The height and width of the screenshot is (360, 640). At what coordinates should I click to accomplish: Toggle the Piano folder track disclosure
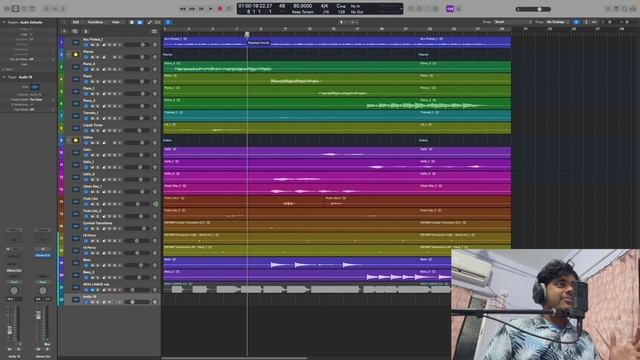pyautogui.click(x=68, y=54)
